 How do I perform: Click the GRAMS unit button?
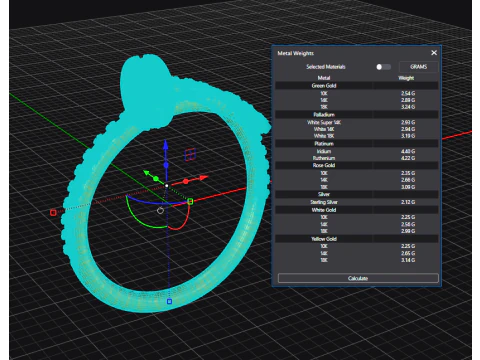pos(418,67)
